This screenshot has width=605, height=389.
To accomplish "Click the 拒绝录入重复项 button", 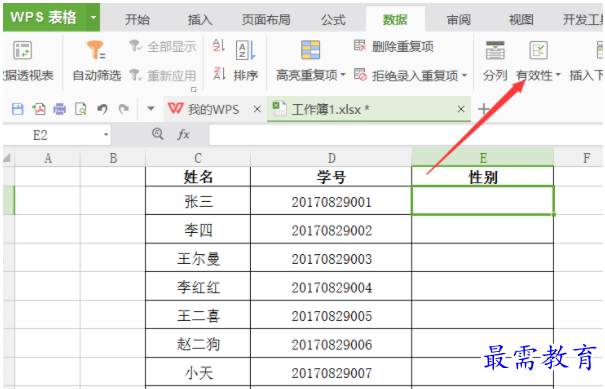I will pos(406,75).
